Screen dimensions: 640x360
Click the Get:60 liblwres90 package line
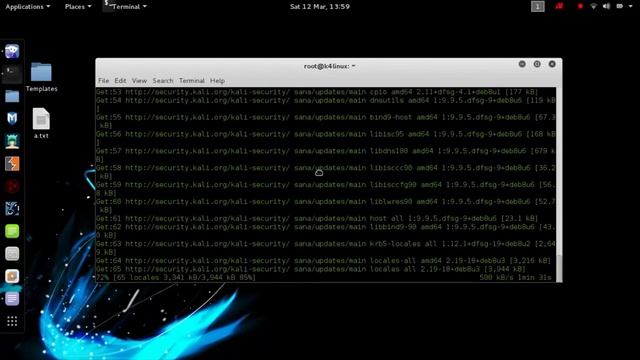326,206
